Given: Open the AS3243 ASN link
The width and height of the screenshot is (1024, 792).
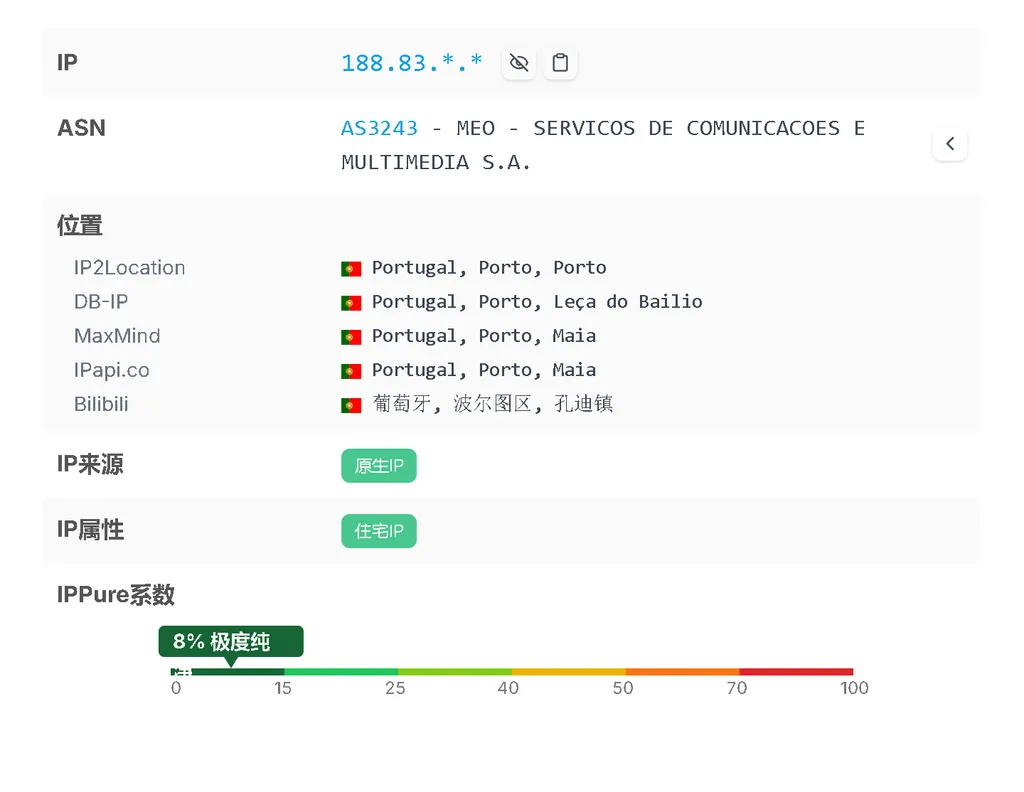Looking at the screenshot, I should (379, 128).
